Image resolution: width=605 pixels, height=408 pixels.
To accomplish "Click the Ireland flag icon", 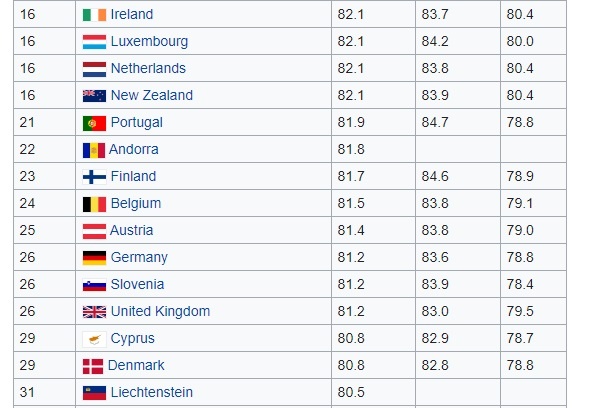I will [94, 15].
